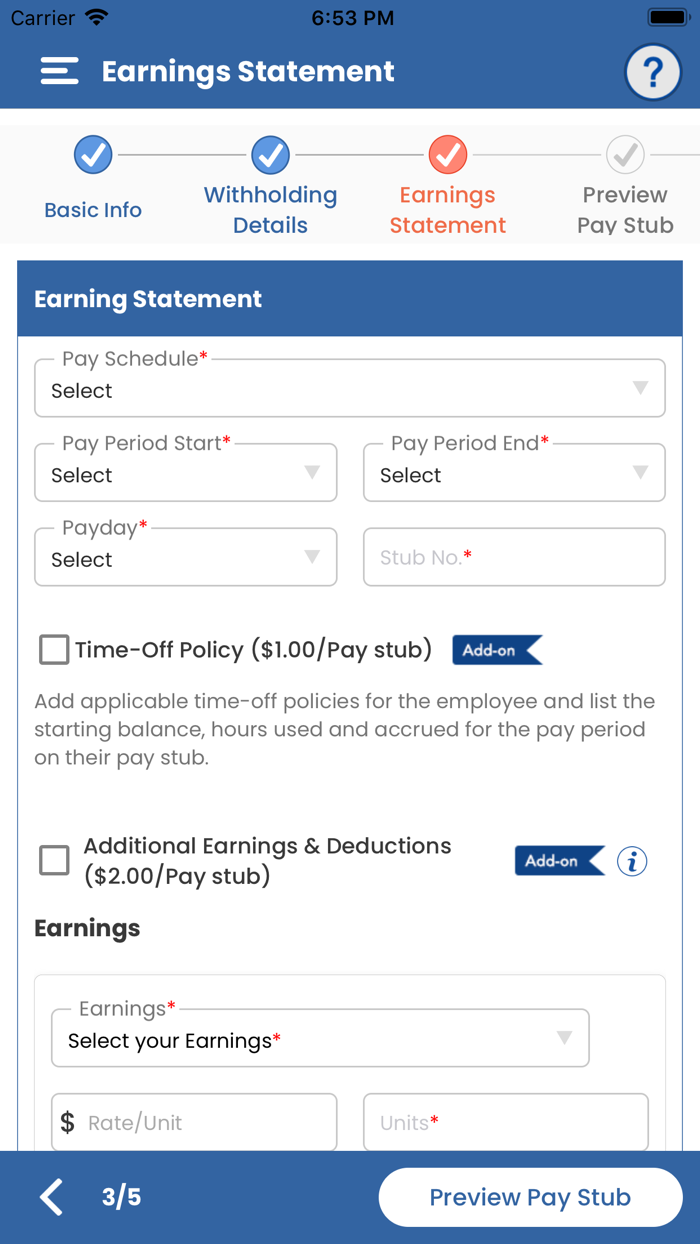Viewport: 700px width, 1244px height.
Task: Click the dollar sign in Rate/Unit field
Action: 66,1122
